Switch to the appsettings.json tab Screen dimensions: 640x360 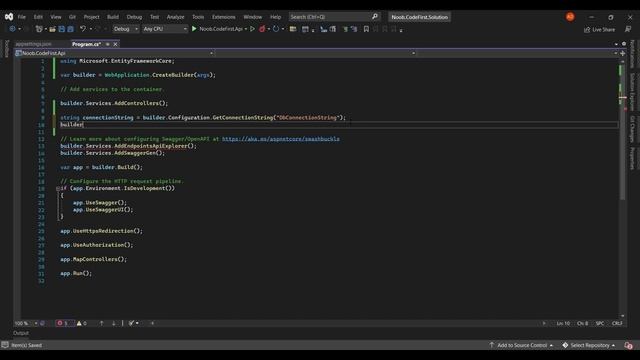(34, 44)
